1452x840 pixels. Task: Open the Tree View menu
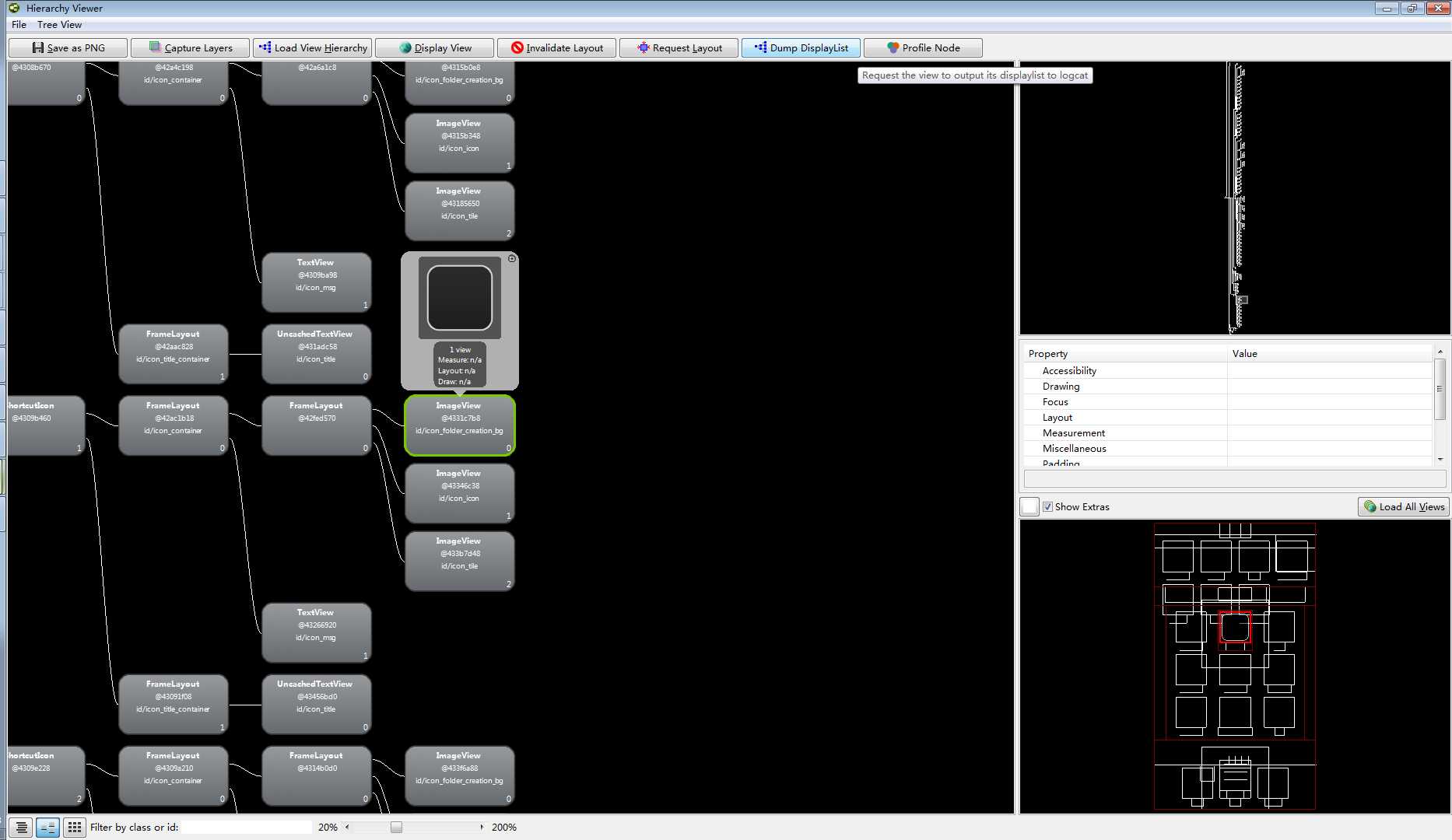point(59,25)
